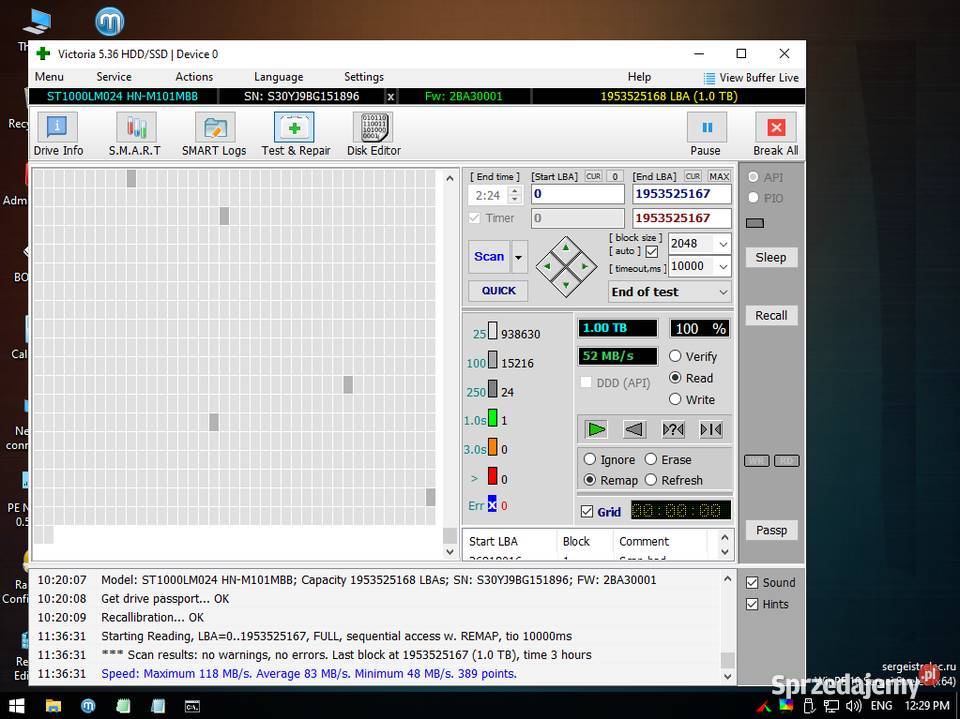Select the Remap radio button

click(589, 480)
